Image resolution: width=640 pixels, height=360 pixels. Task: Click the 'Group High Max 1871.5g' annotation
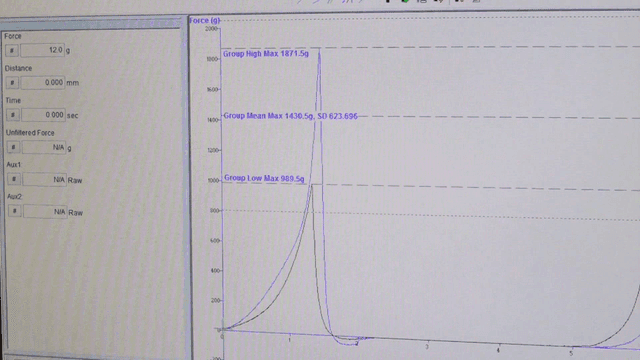click(x=266, y=53)
